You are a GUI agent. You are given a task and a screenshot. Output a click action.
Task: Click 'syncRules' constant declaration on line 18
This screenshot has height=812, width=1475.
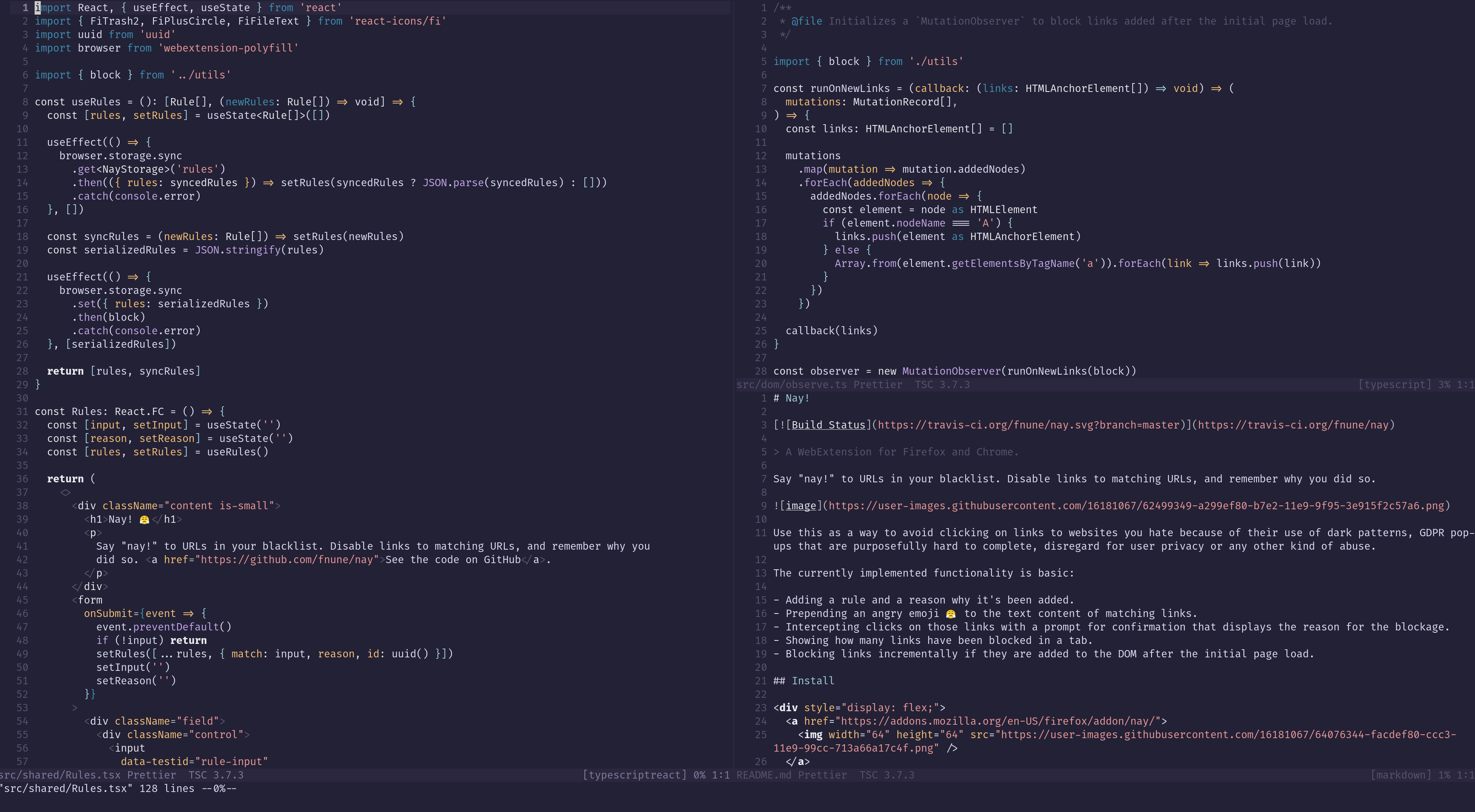[111, 237]
